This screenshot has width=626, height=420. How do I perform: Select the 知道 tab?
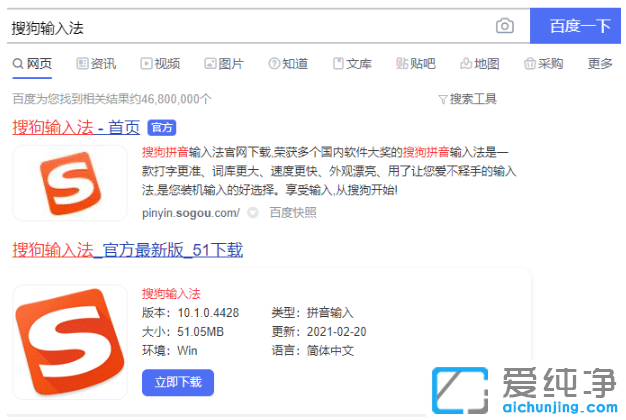coord(288,64)
